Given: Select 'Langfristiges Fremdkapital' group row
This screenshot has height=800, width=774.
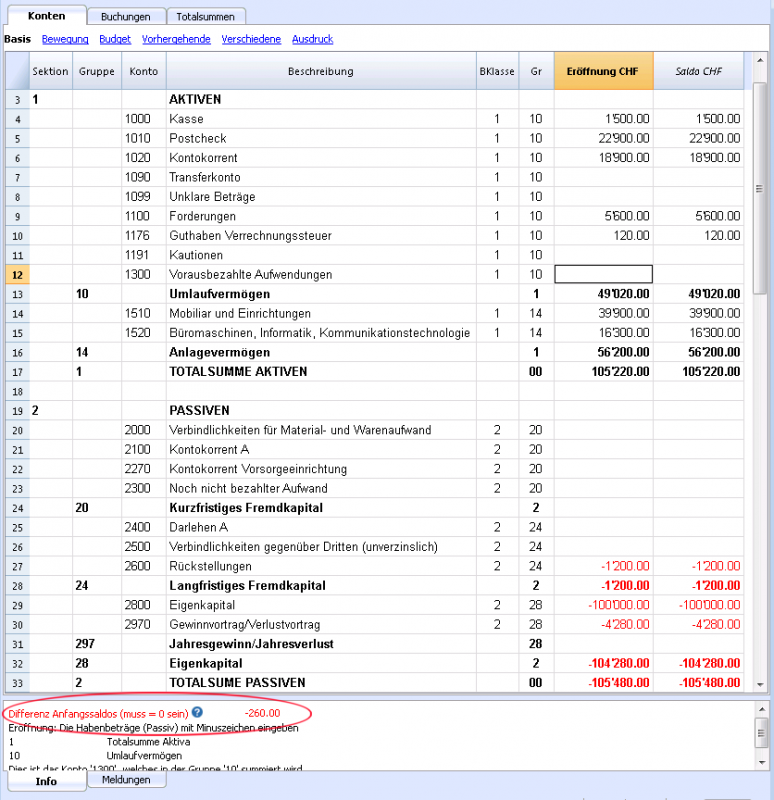Looking at the screenshot, I should click(321, 585).
